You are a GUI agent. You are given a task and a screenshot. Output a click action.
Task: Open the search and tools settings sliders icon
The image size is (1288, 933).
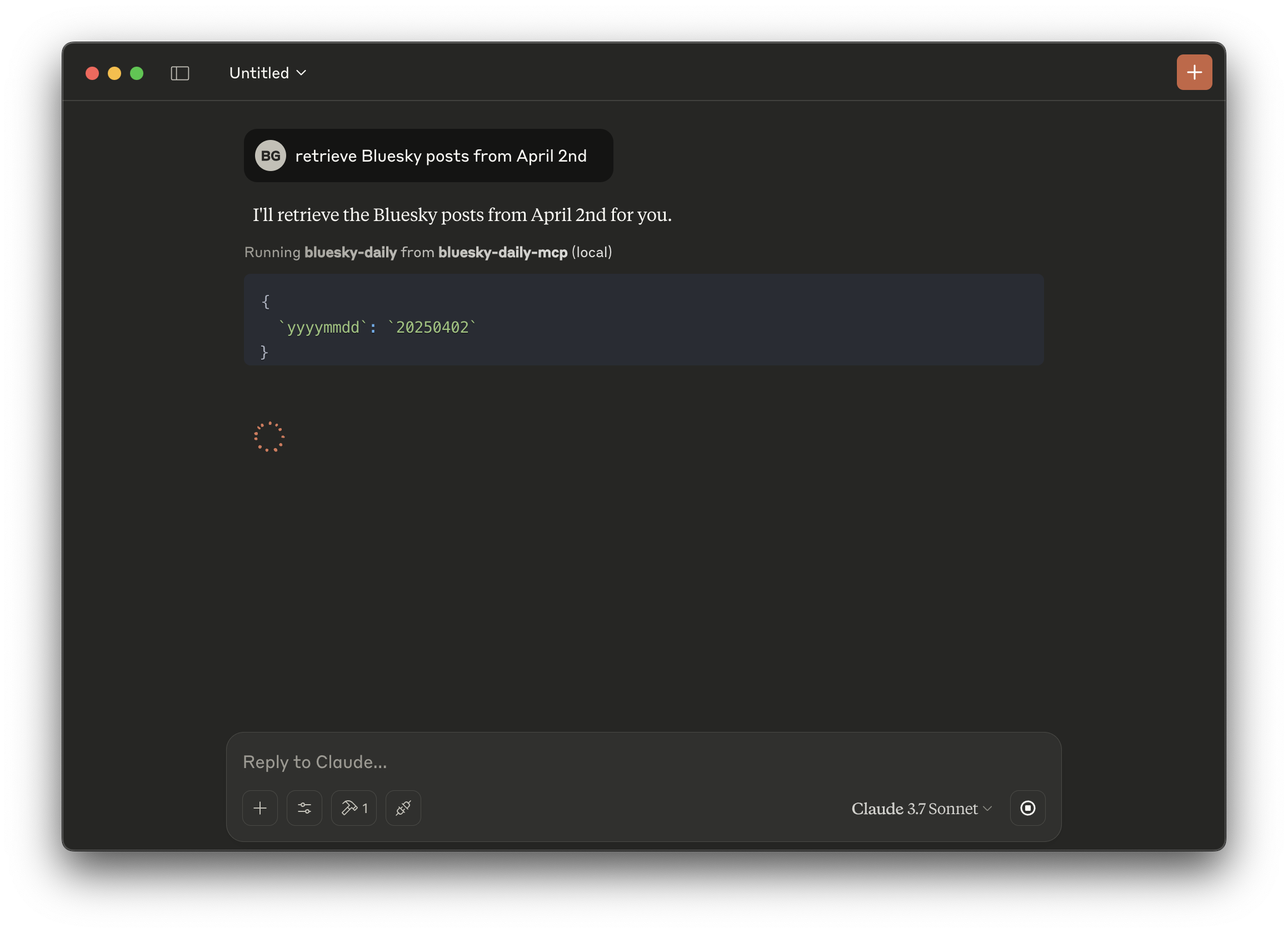coord(304,807)
